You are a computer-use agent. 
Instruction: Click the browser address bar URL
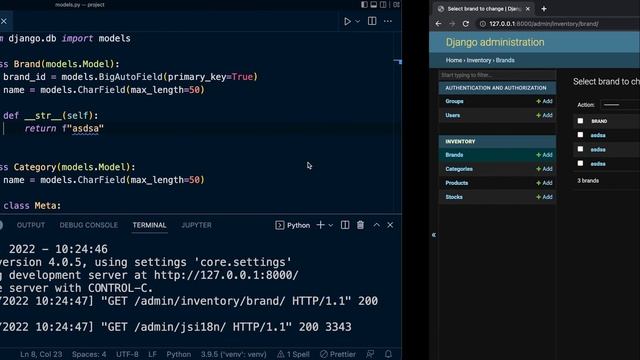pyautogui.click(x=544, y=24)
